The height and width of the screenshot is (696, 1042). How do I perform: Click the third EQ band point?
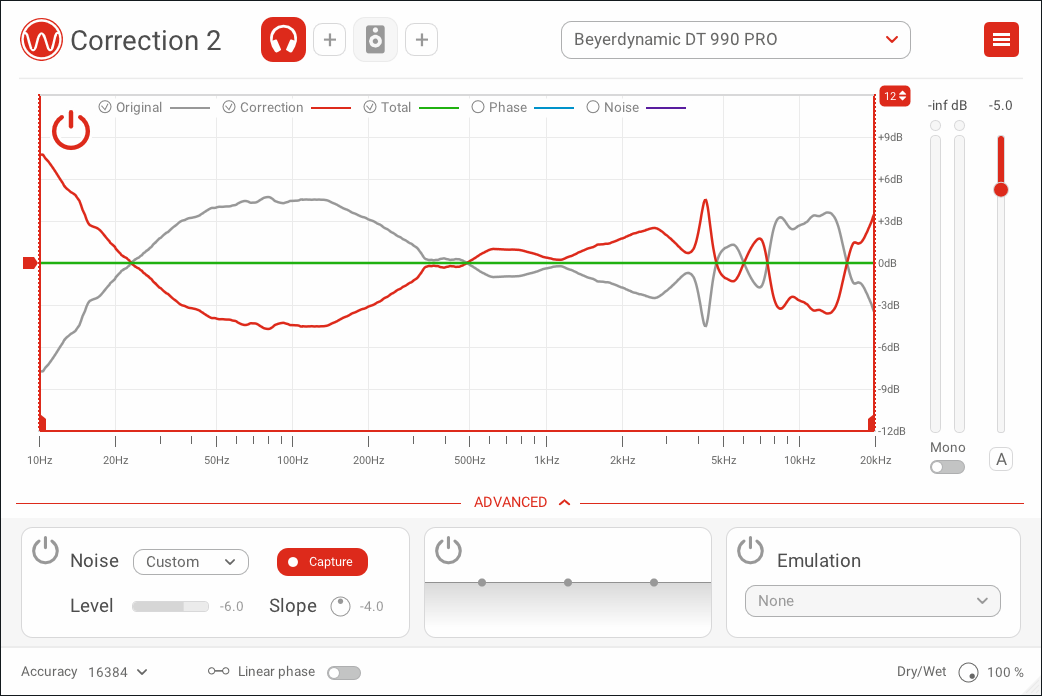(x=654, y=582)
